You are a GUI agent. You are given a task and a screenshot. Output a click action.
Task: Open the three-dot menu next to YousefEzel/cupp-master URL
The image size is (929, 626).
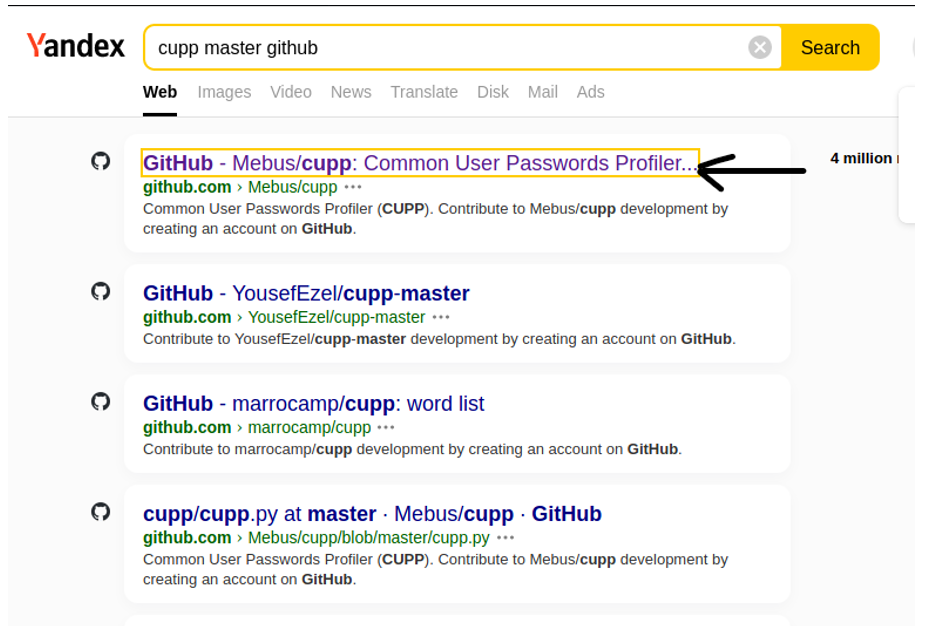(x=441, y=317)
